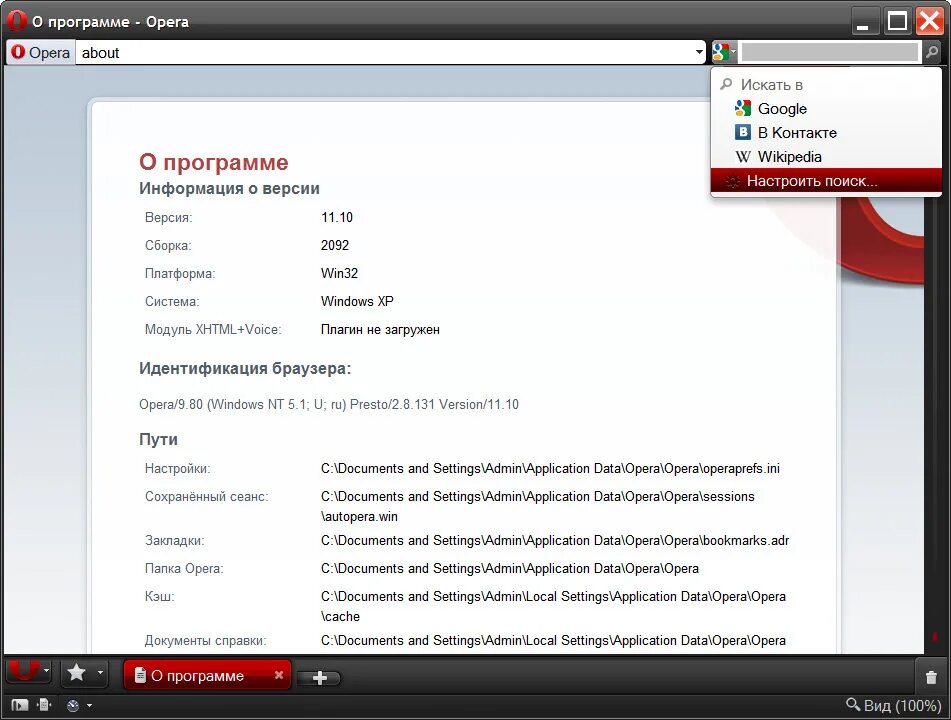Screen dimensions: 951x720
Task: Click platform value 'Win32'
Action: pos(339,273)
